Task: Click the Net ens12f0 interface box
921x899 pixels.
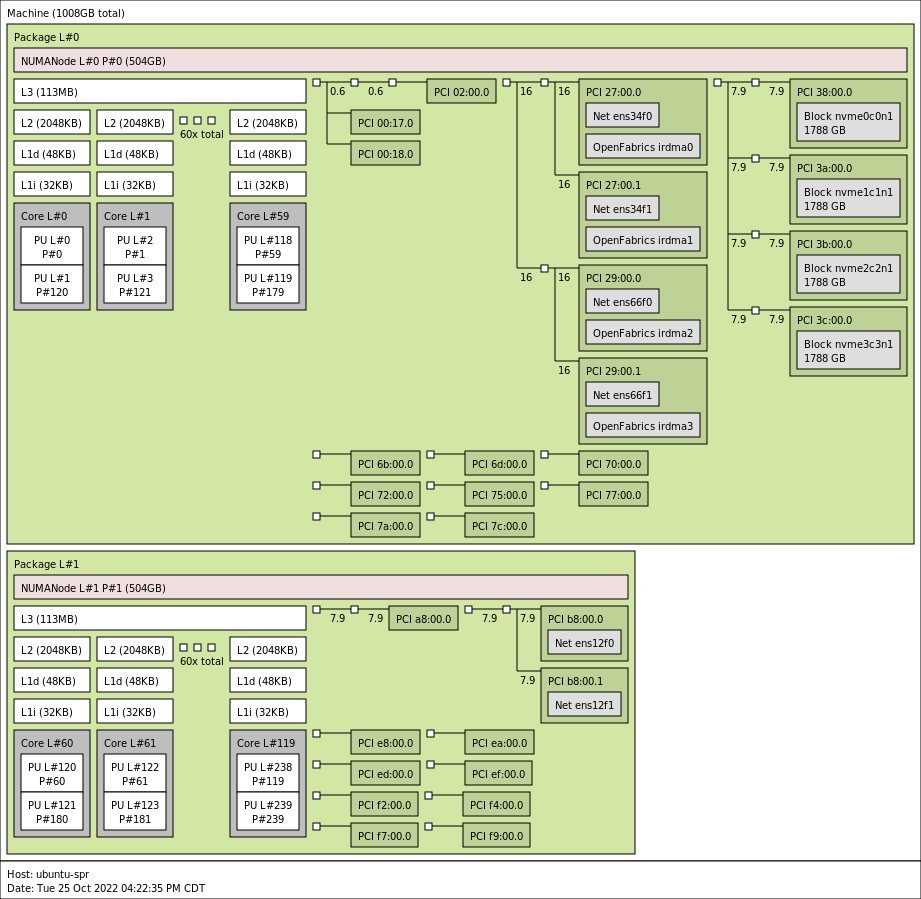Action: coord(584,642)
